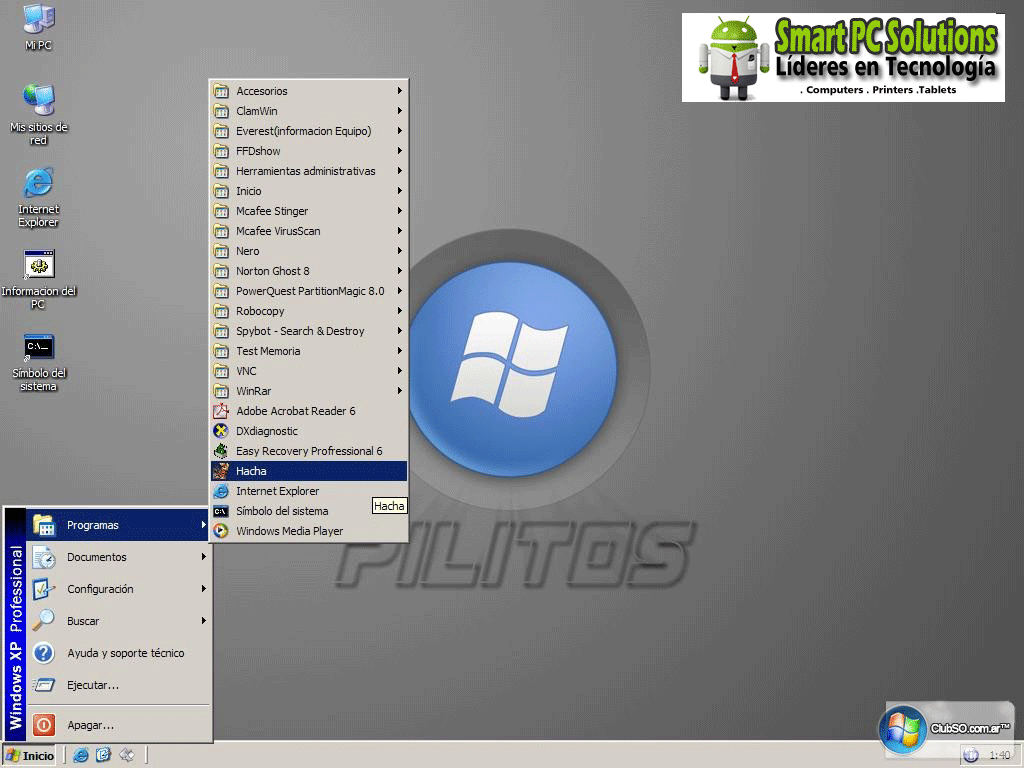Expand the FFDshow submenu arrow

tap(399, 151)
